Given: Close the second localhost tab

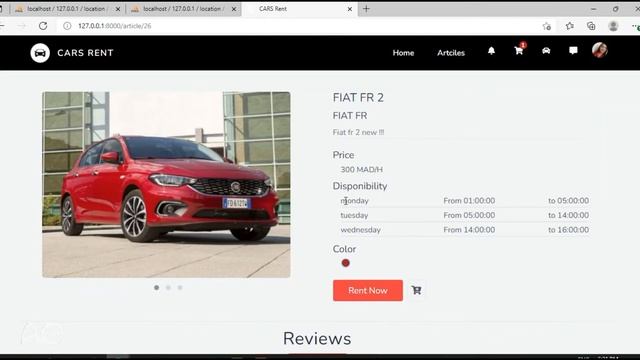Looking at the screenshot, I should [234, 9].
